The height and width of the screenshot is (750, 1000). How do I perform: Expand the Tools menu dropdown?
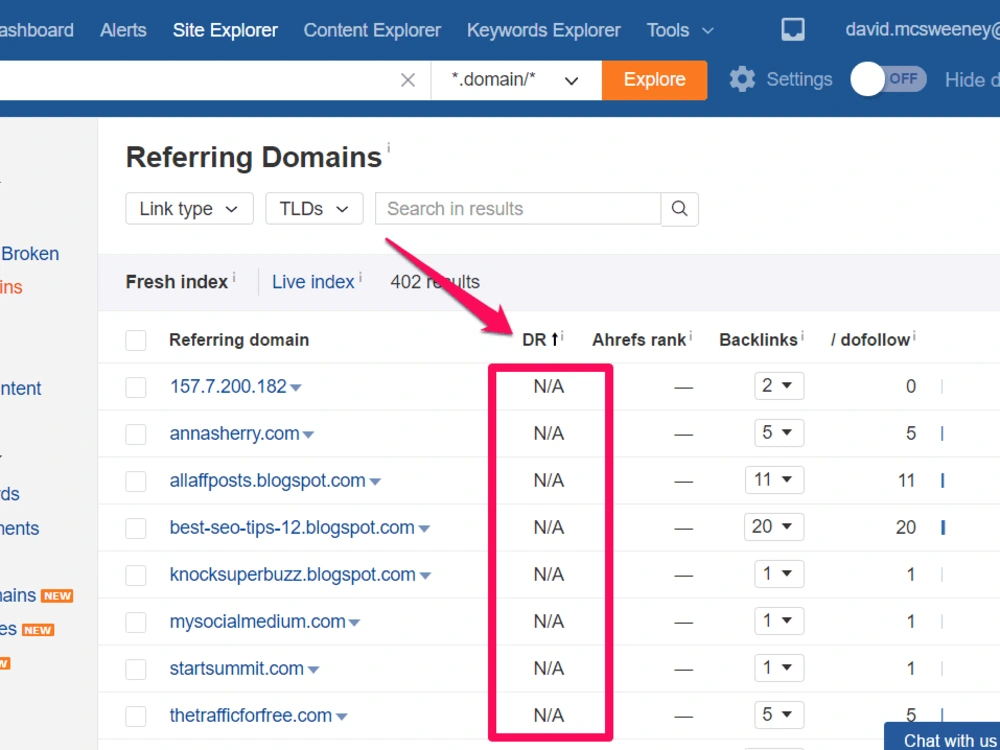click(x=680, y=30)
